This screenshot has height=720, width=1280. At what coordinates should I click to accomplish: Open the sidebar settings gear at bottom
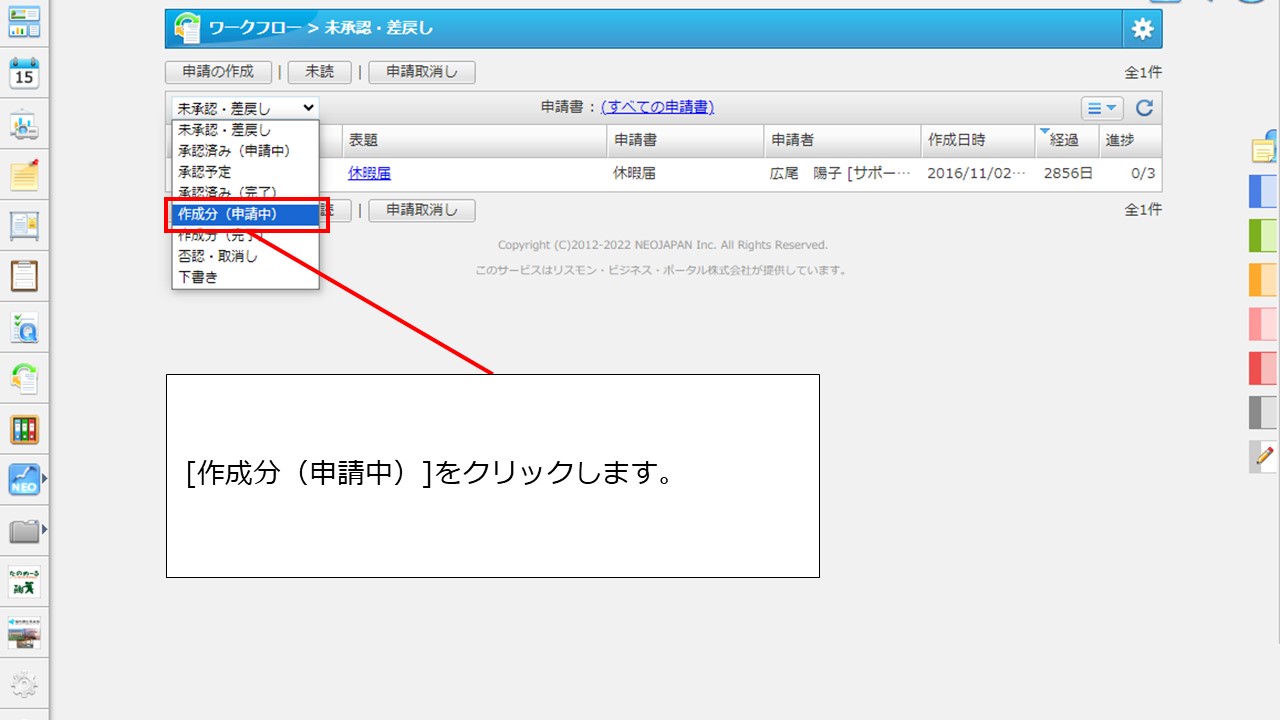[24, 685]
